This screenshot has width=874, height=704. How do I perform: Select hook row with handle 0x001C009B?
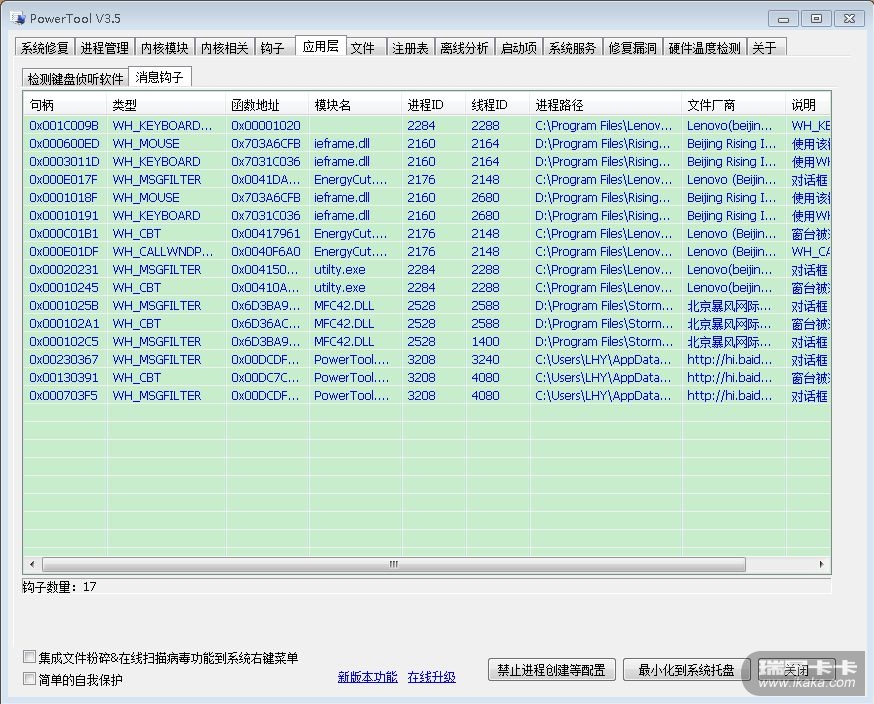[x=427, y=125]
